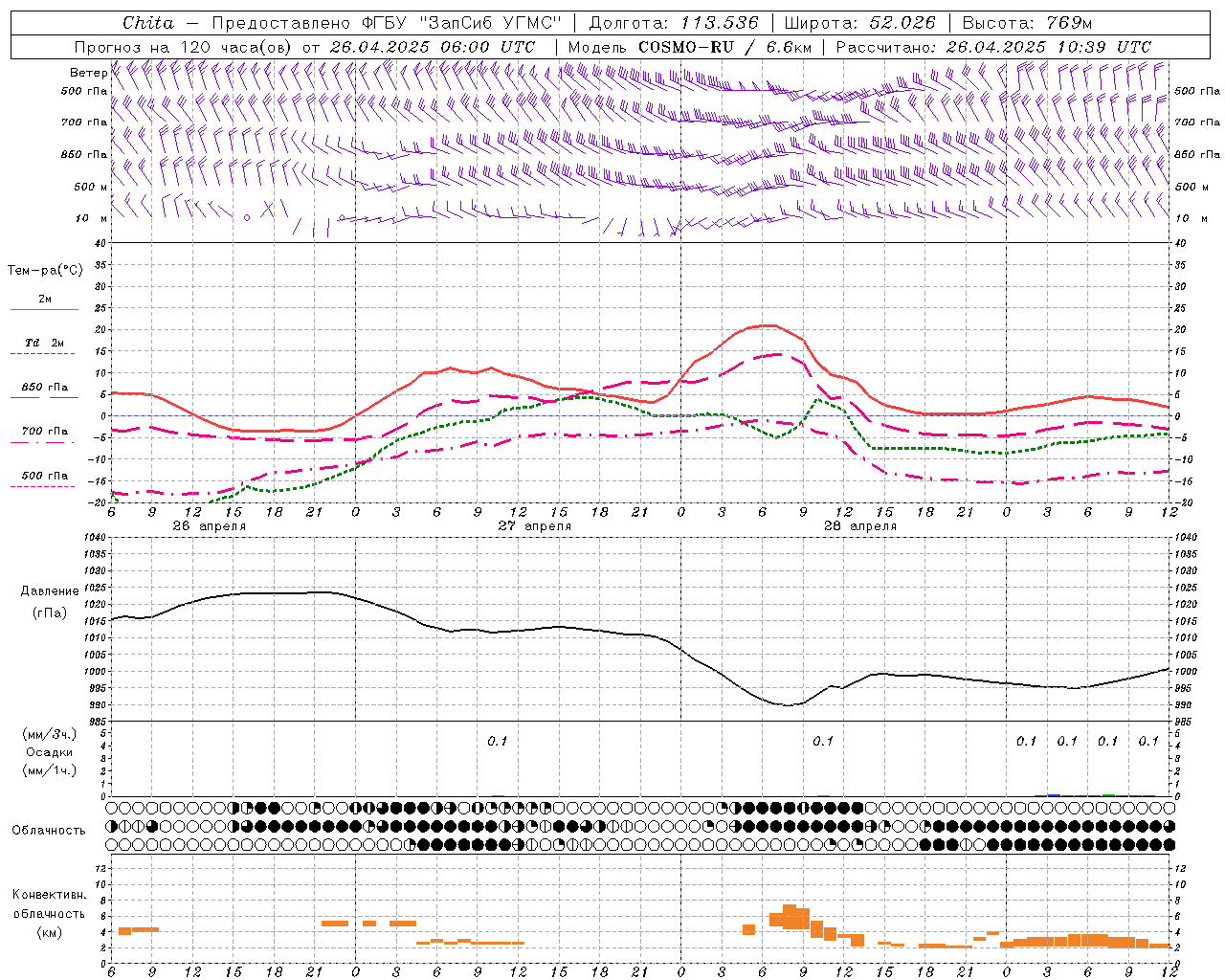This screenshot has width=1225, height=980.
Task: Click the 'Td 2м' dew point legend entry
Action: click(45, 343)
